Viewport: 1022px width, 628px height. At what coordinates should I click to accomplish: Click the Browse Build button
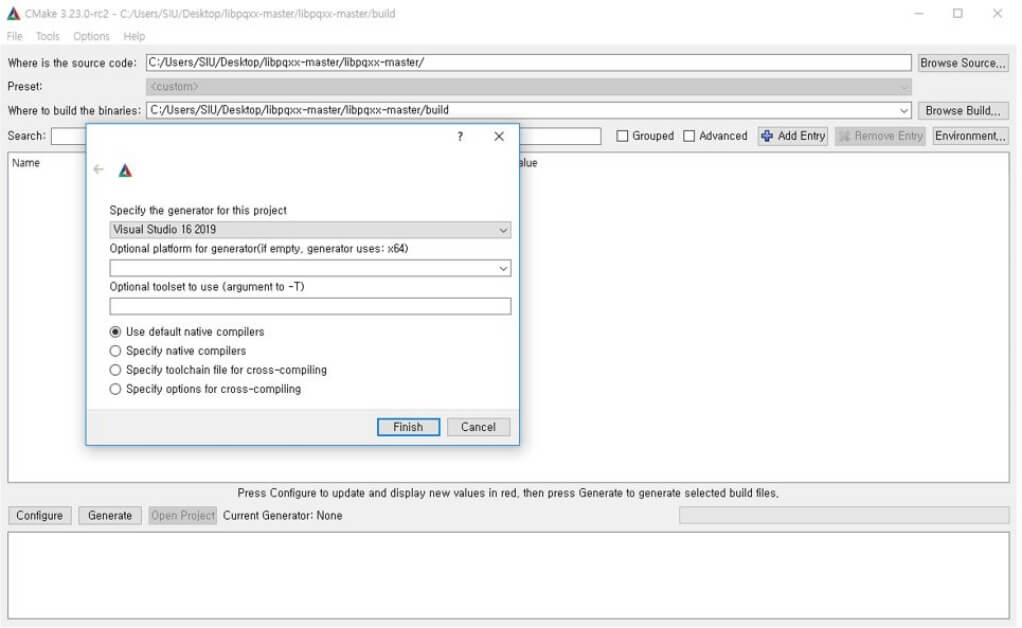click(x=963, y=110)
